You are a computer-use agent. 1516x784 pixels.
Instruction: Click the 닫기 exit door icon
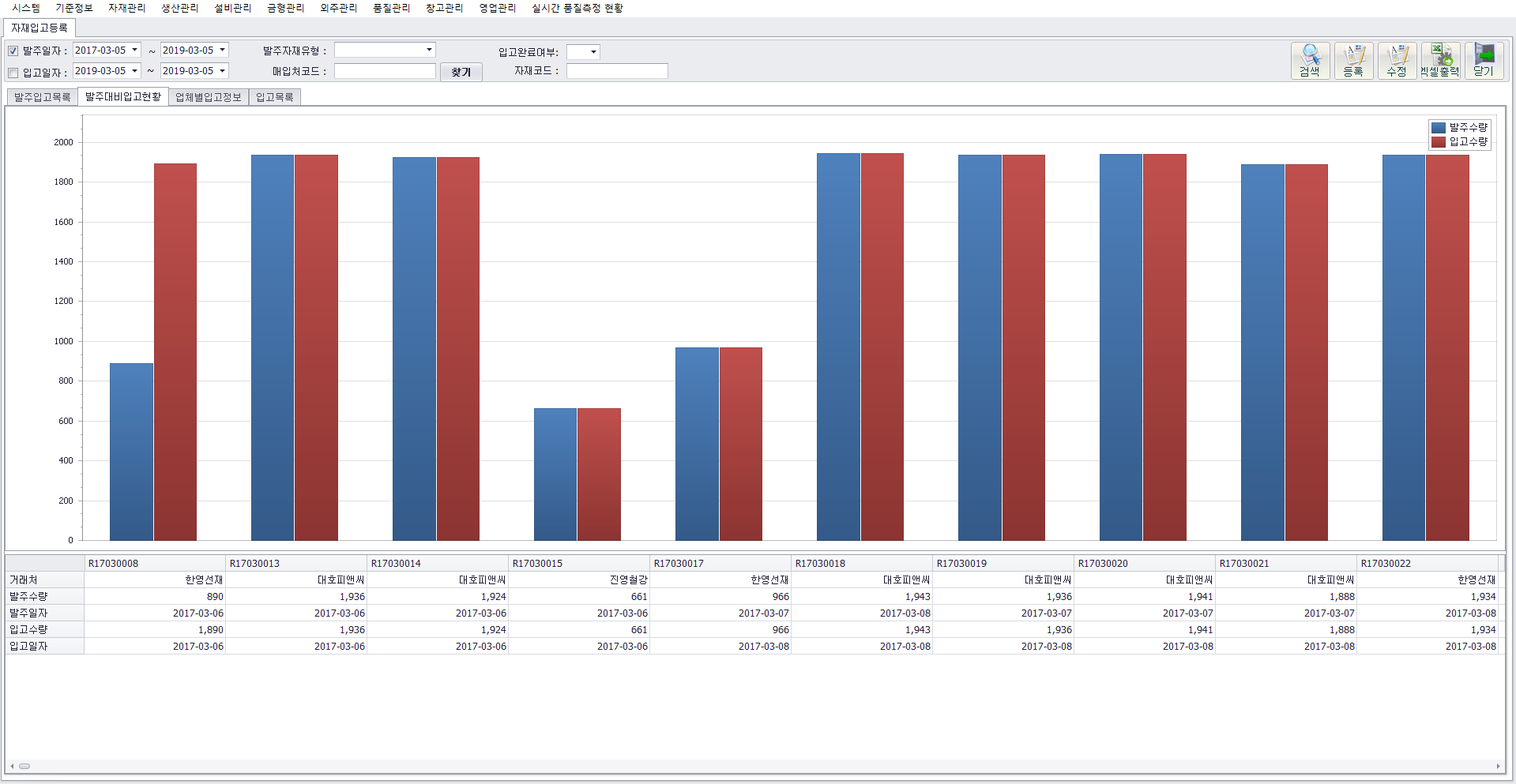(x=1484, y=60)
